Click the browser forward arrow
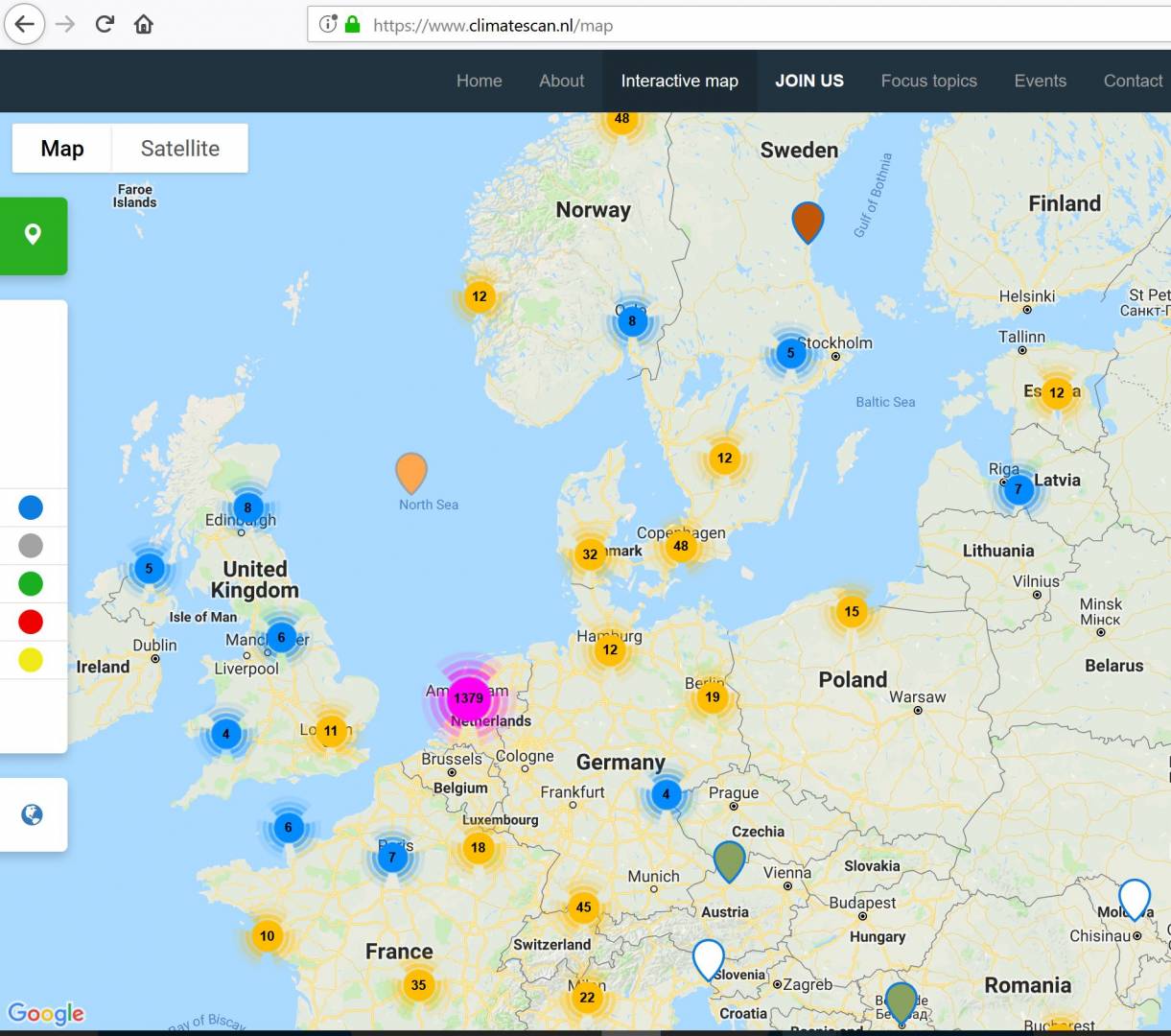 pyautogui.click(x=65, y=24)
